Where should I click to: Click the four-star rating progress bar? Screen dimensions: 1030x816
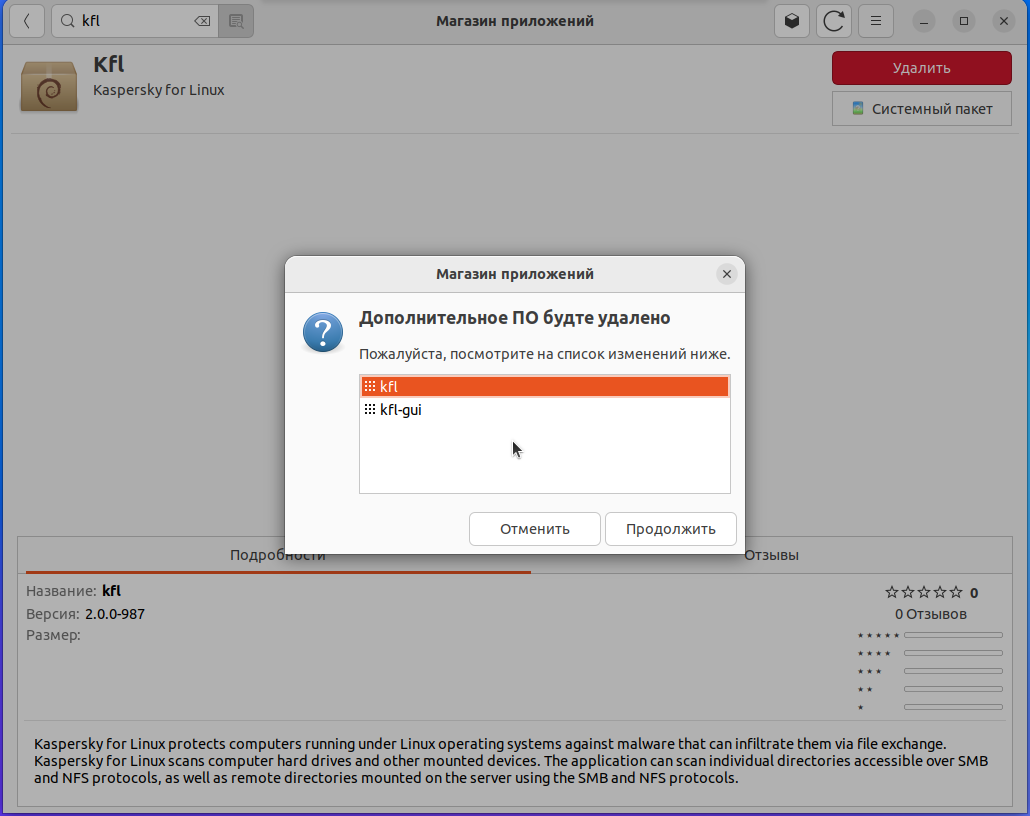click(x=953, y=653)
